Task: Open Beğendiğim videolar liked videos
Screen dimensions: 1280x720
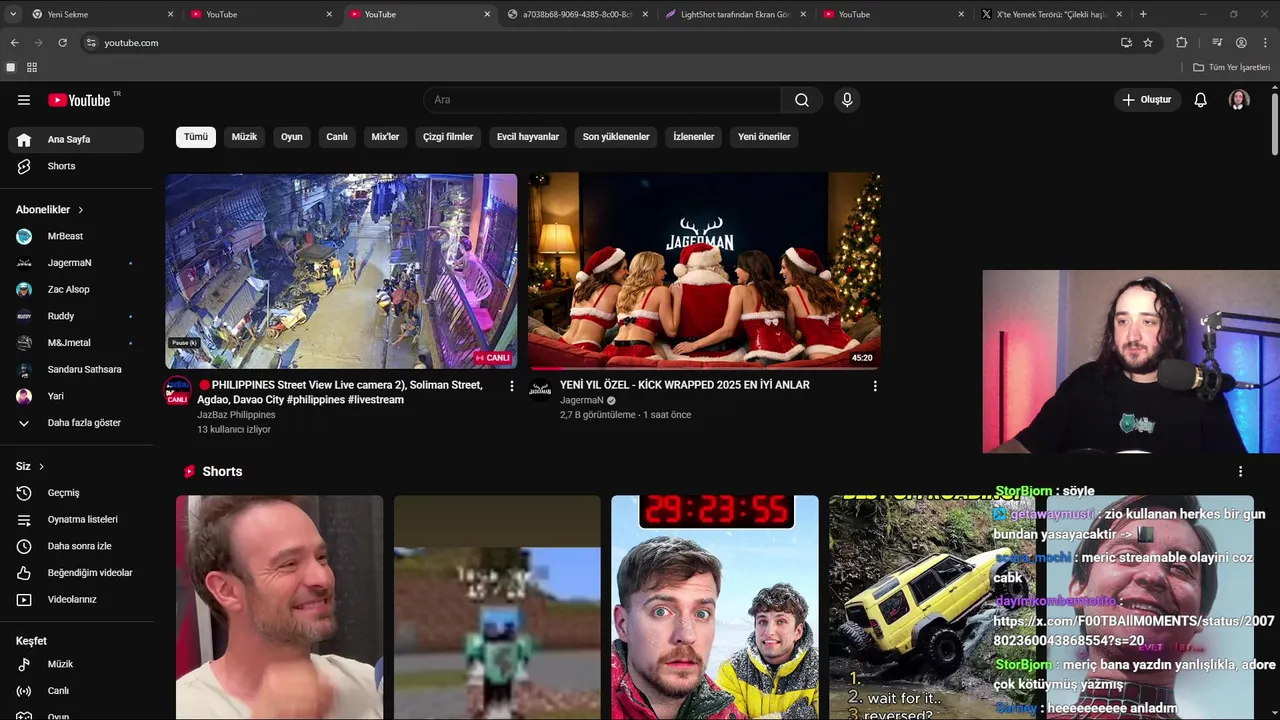Action: (76, 573)
